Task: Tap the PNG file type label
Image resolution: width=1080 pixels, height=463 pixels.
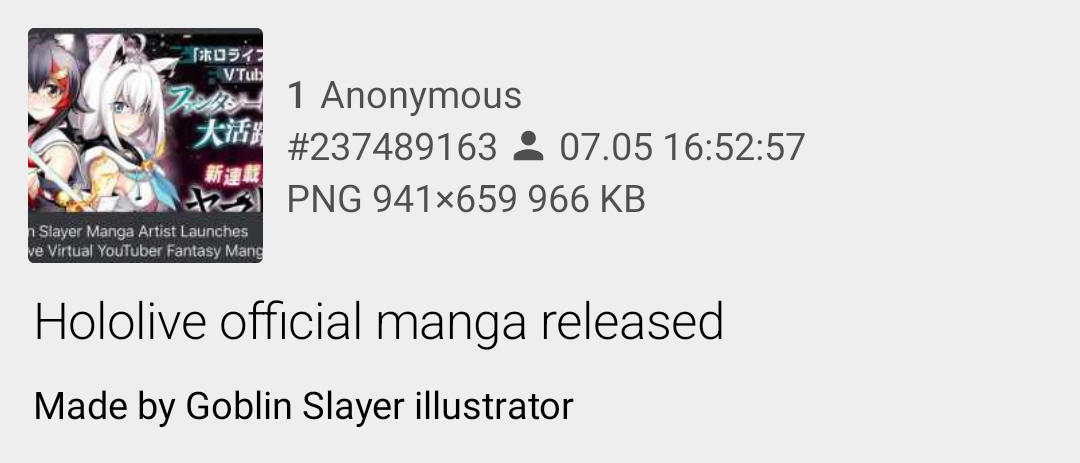Action: (x=324, y=200)
